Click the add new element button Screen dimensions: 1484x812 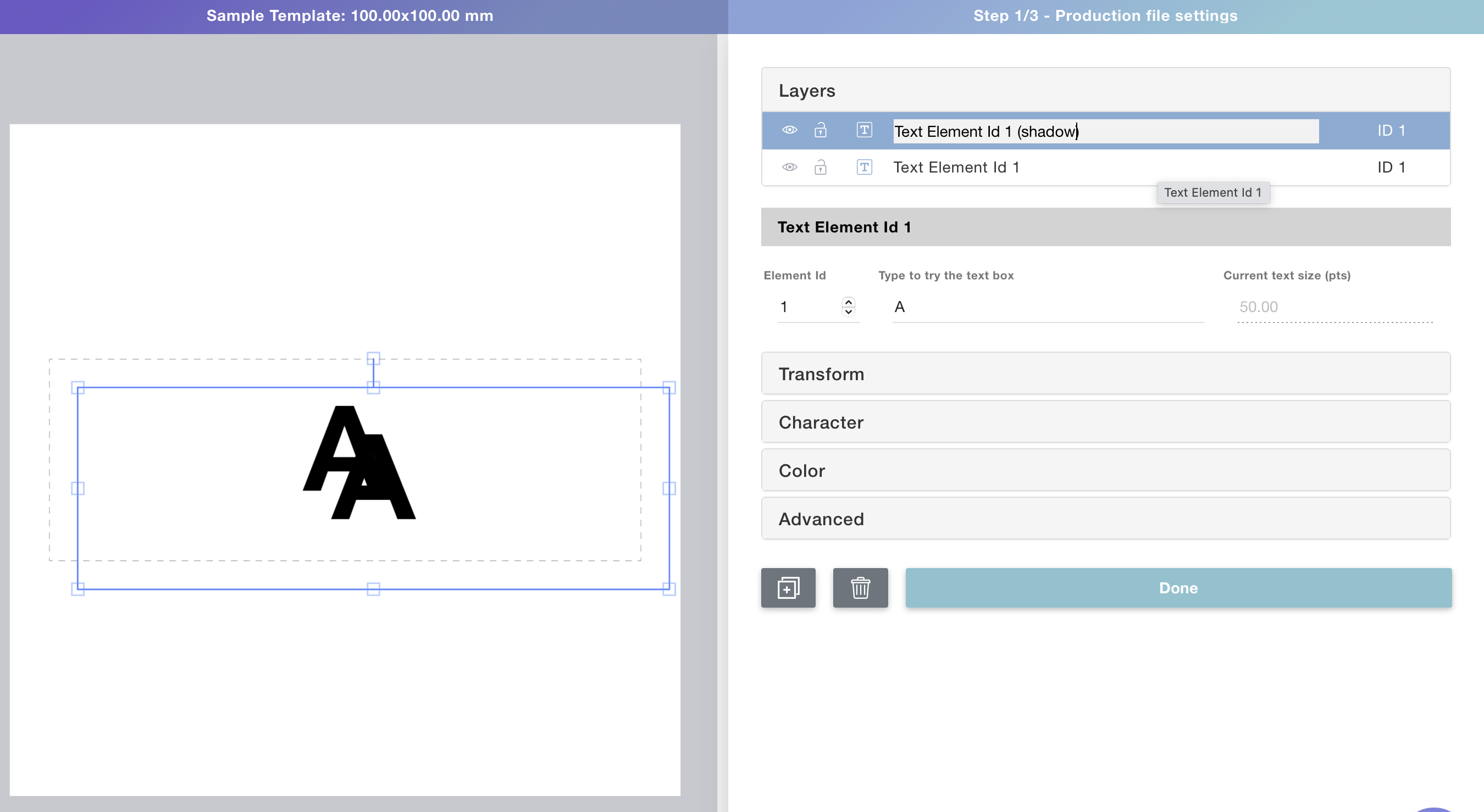pos(788,587)
